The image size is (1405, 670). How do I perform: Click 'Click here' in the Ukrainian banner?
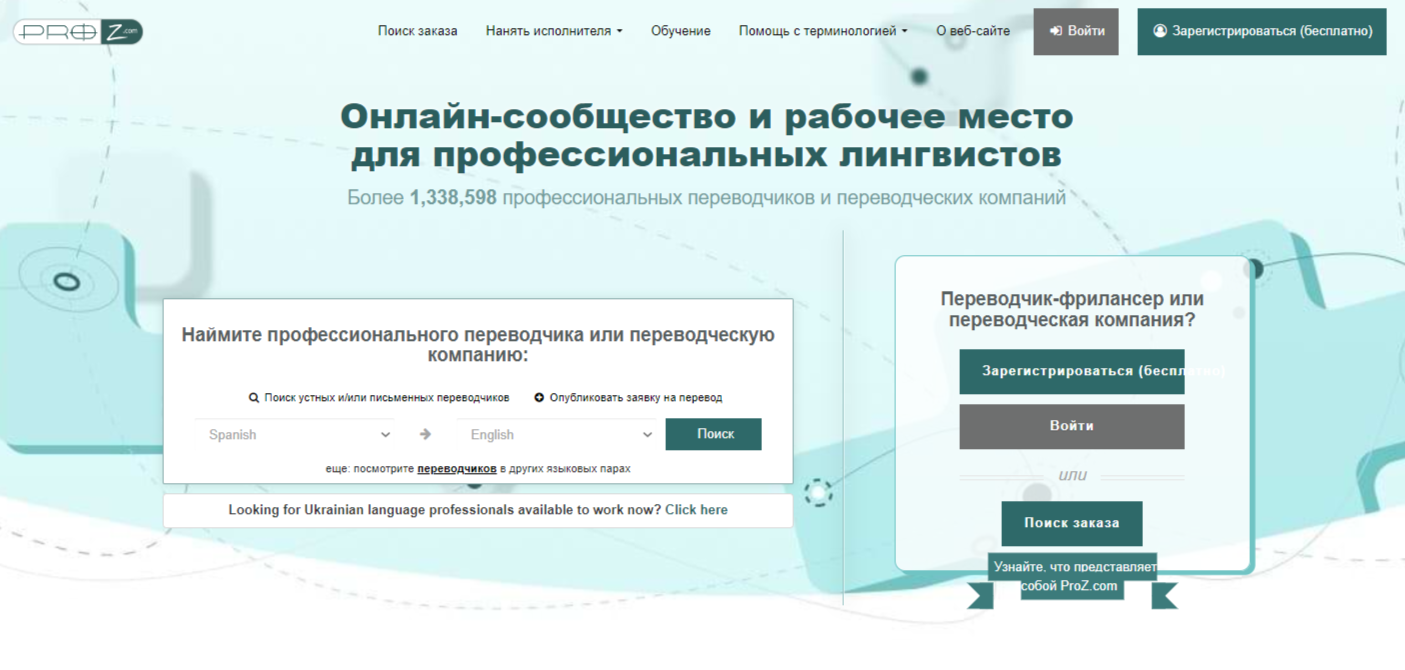[x=696, y=510]
